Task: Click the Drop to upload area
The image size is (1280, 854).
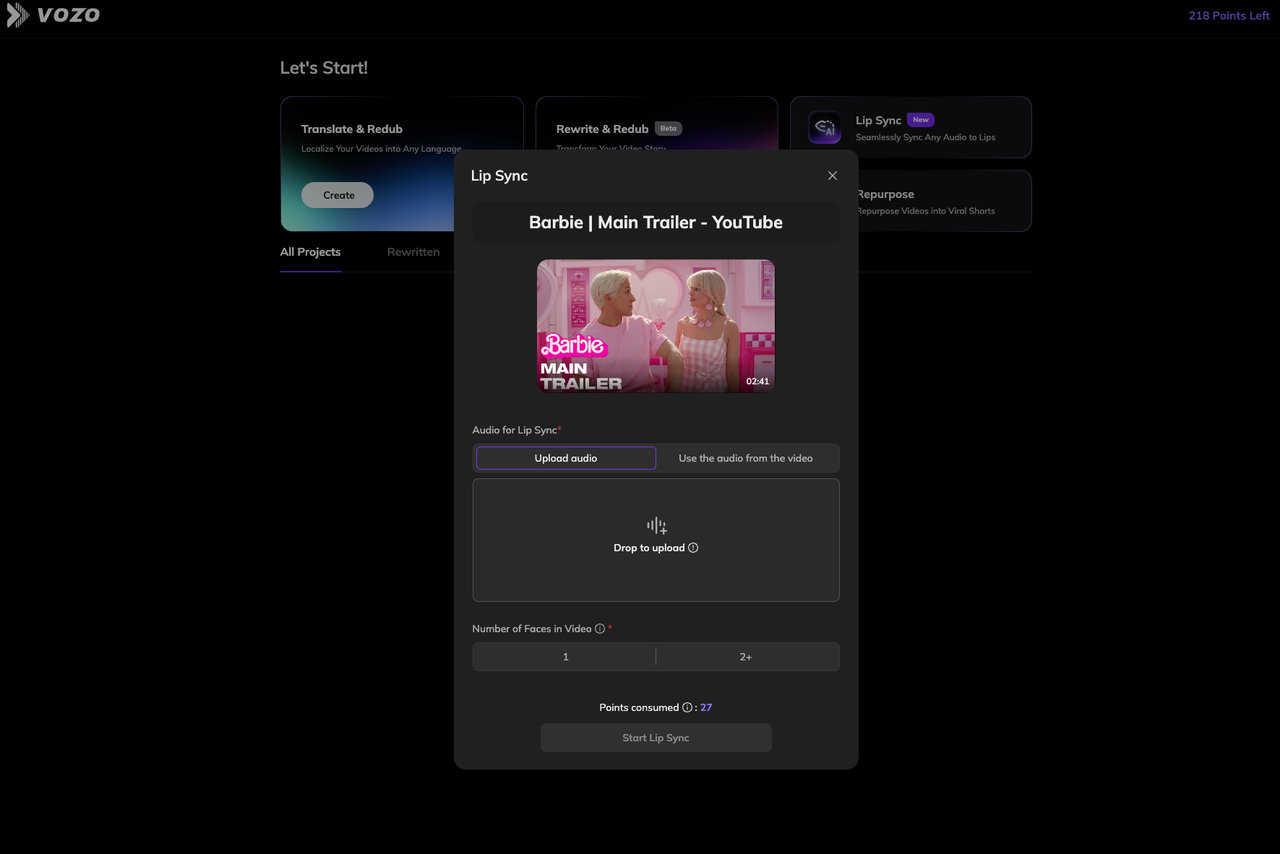Action: click(656, 540)
